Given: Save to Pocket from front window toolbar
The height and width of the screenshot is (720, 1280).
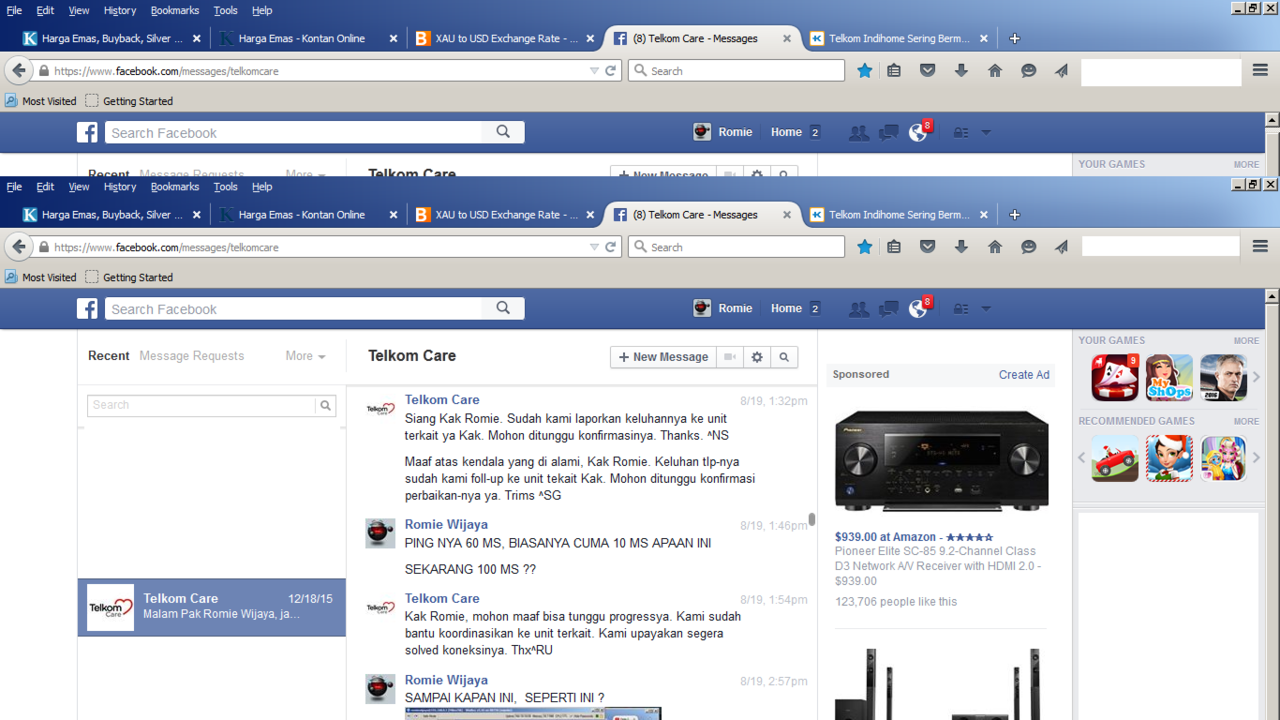Looking at the screenshot, I should (x=928, y=247).
